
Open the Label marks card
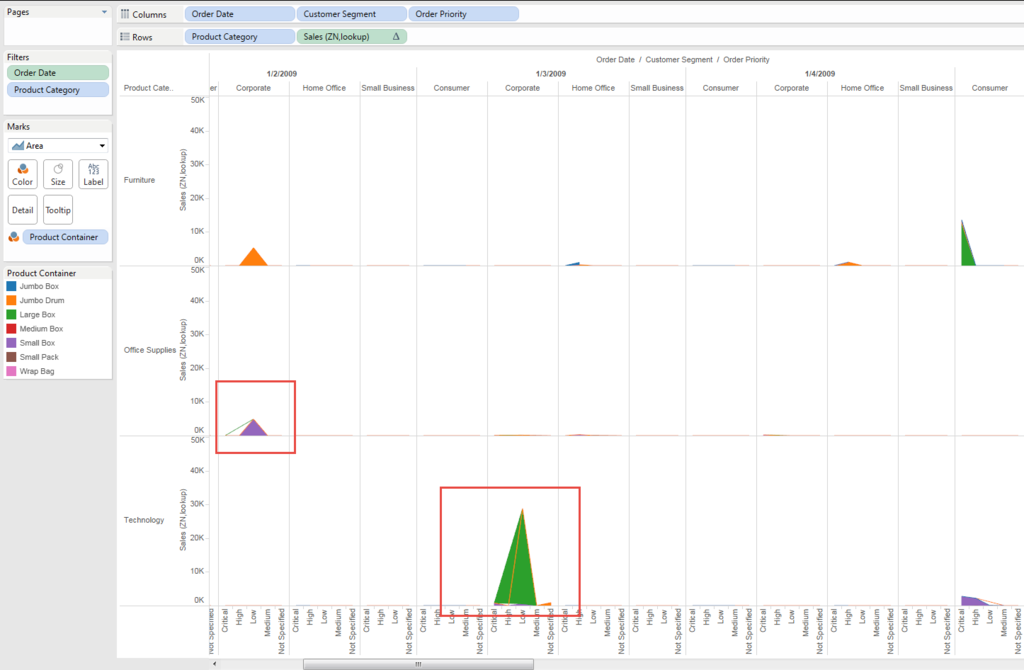(93, 174)
